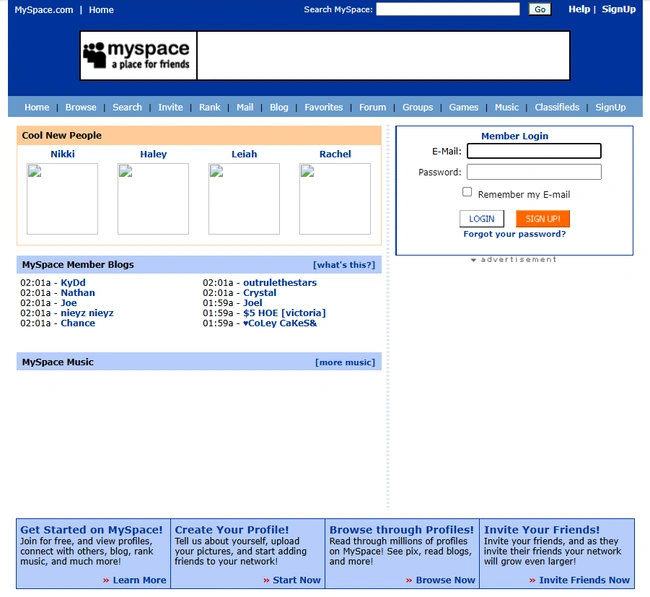This screenshot has width=650, height=597.
Task: Open Blog in navigation bar
Action: pyautogui.click(x=279, y=107)
